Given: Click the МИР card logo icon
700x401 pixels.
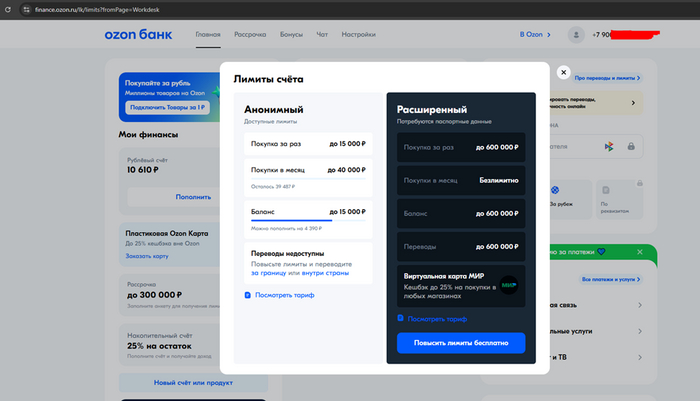Looking at the screenshot, I should pos(508,284).
